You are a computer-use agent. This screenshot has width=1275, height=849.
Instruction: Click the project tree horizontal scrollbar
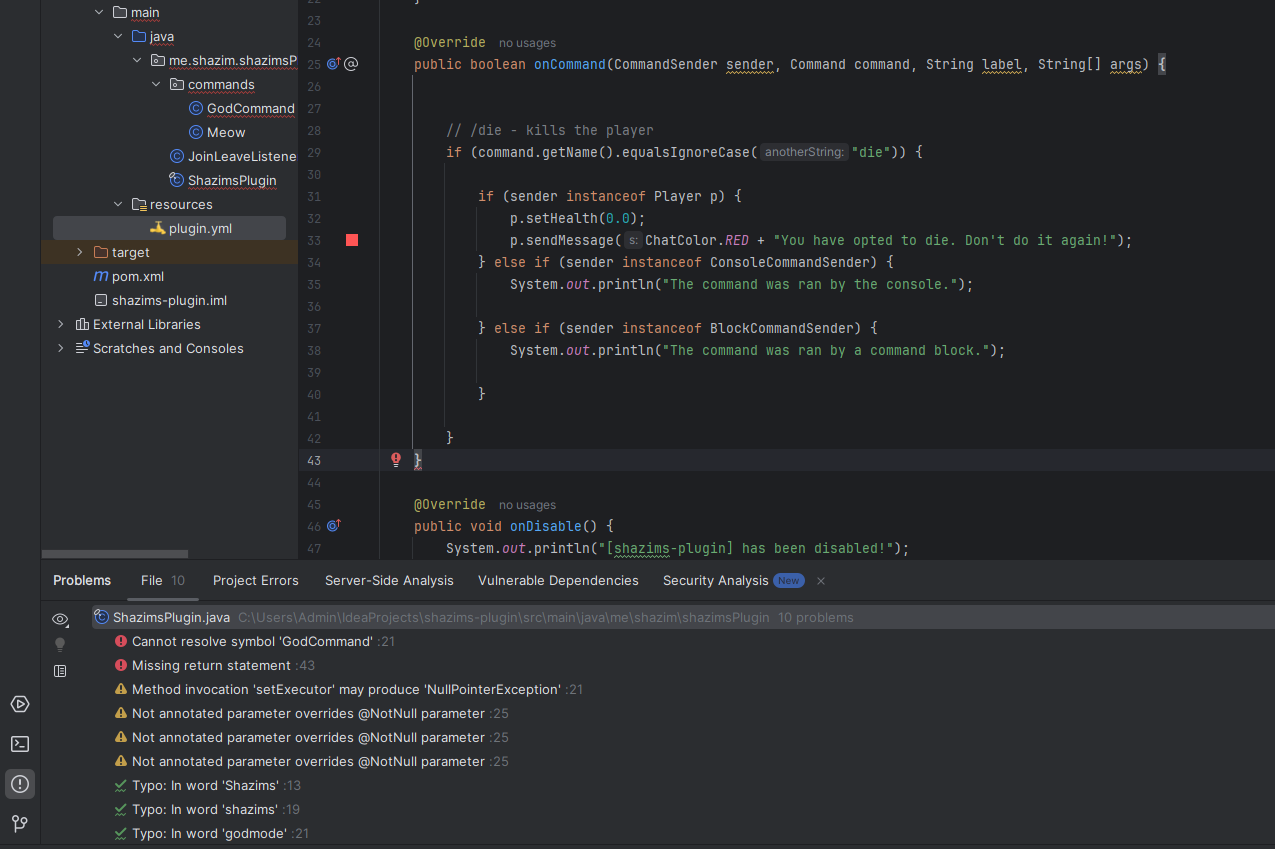click(115, 554)
